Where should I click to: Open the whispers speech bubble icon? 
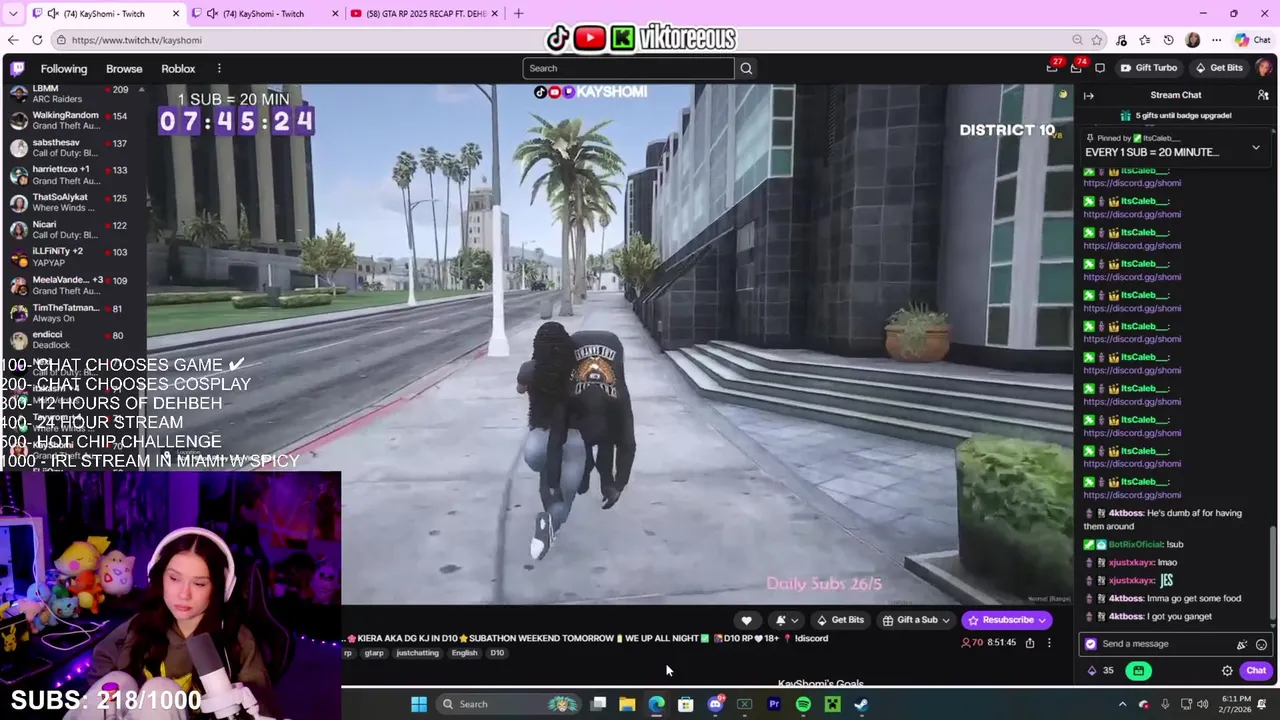point(1100,68)
